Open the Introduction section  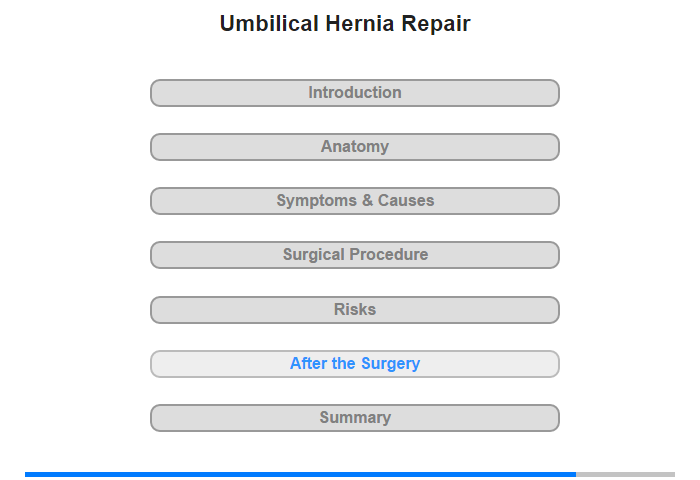coord(355,93)
